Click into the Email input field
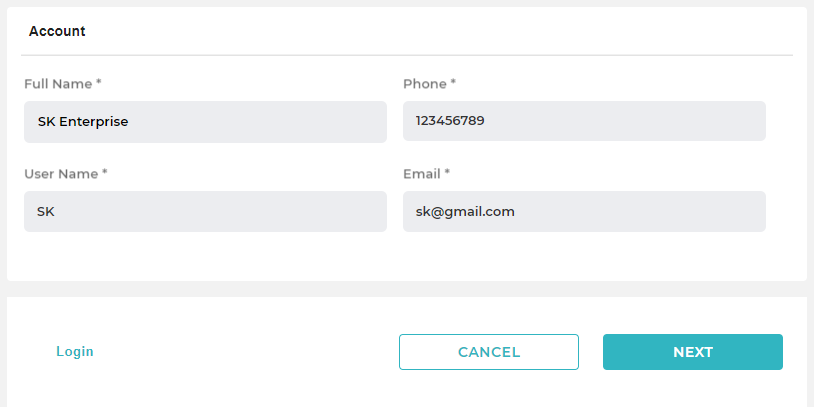814x407 pixels. tap(584, 212)
